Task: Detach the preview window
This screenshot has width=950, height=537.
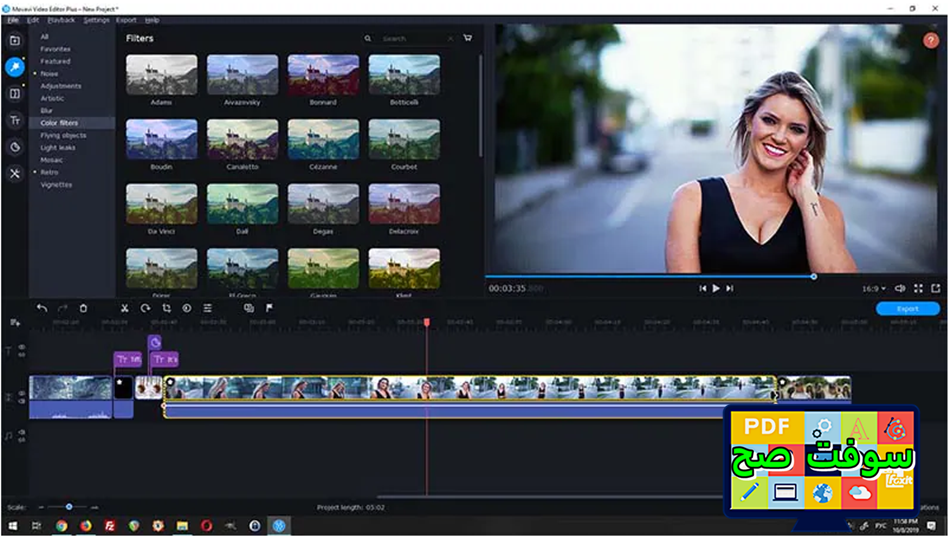Action: click(x=937, y=289)
